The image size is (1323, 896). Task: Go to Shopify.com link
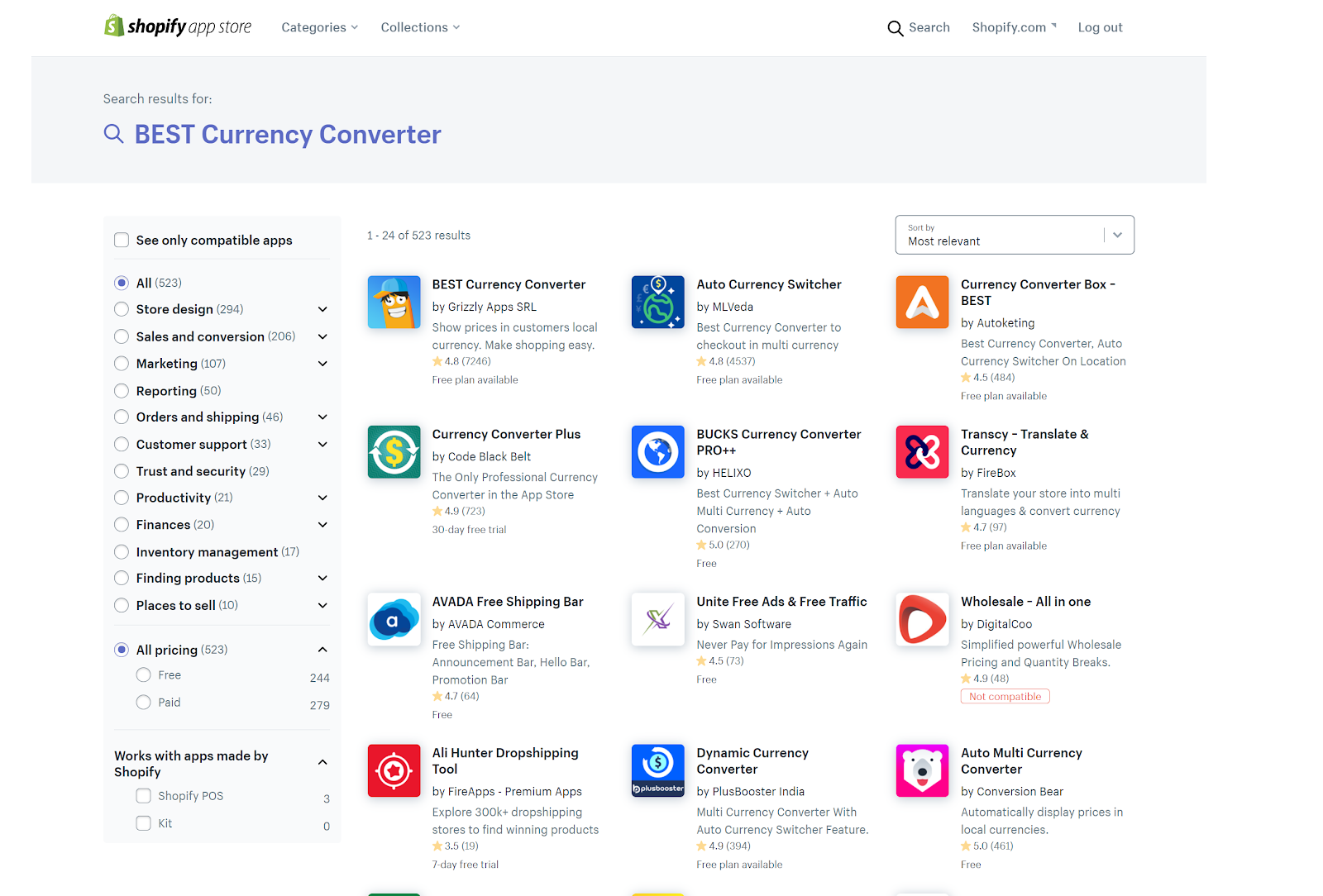click(x=1014, y=27)
